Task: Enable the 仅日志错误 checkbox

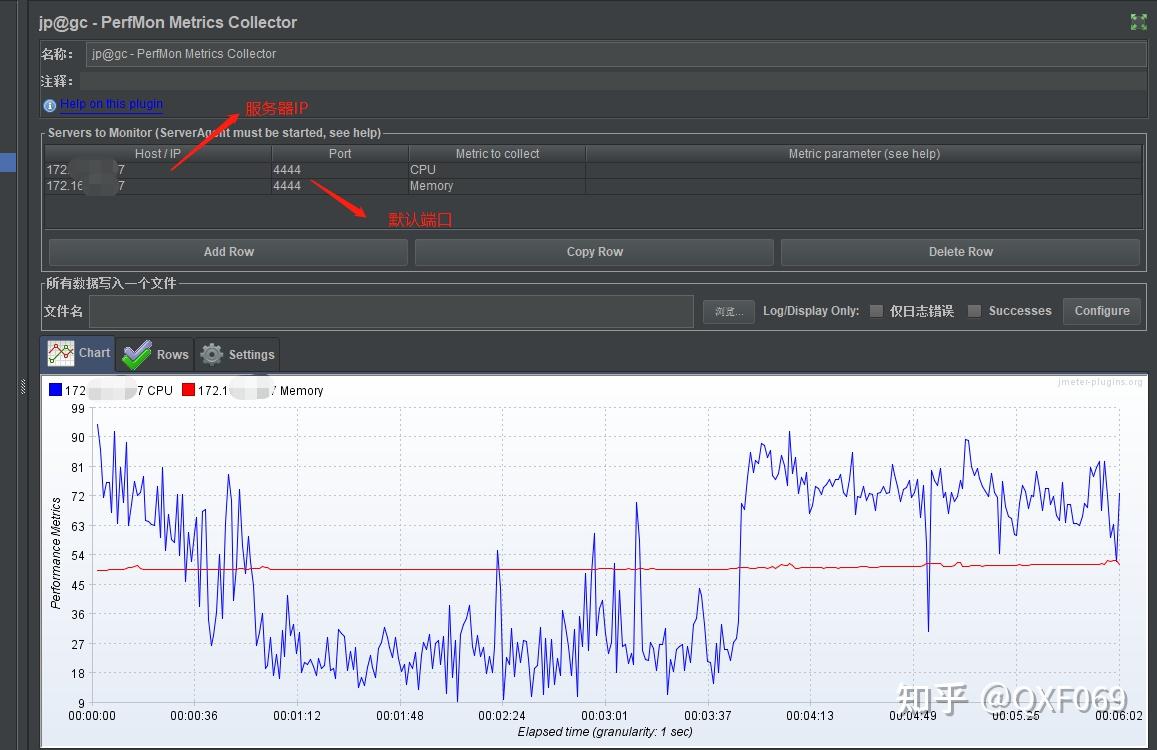Action: point(876,311)
